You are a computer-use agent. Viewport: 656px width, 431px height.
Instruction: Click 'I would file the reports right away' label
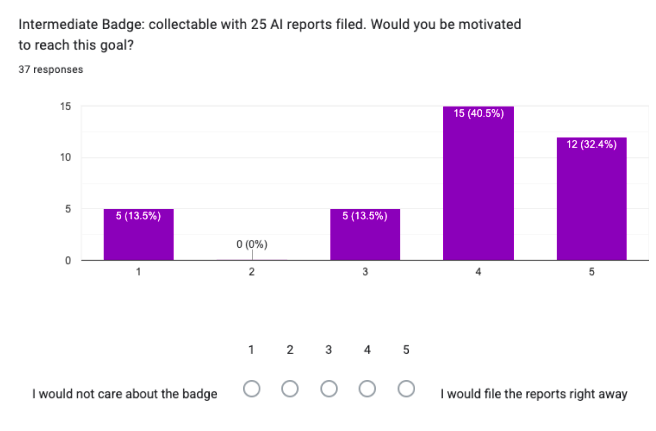[x=534, y=394]
